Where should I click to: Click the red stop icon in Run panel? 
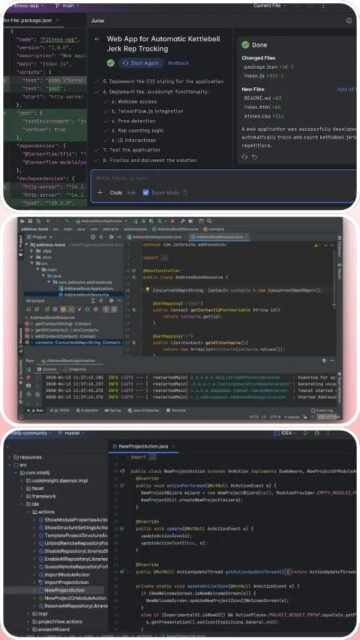point(29,378)
